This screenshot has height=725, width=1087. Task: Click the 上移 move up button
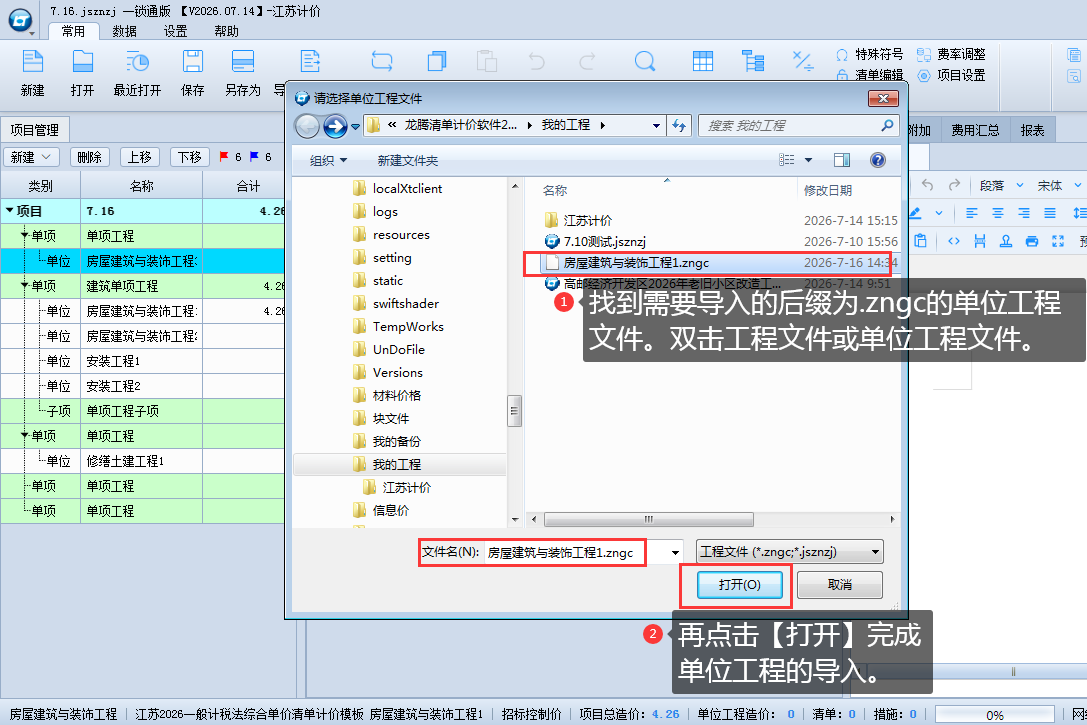coord(139,157)
